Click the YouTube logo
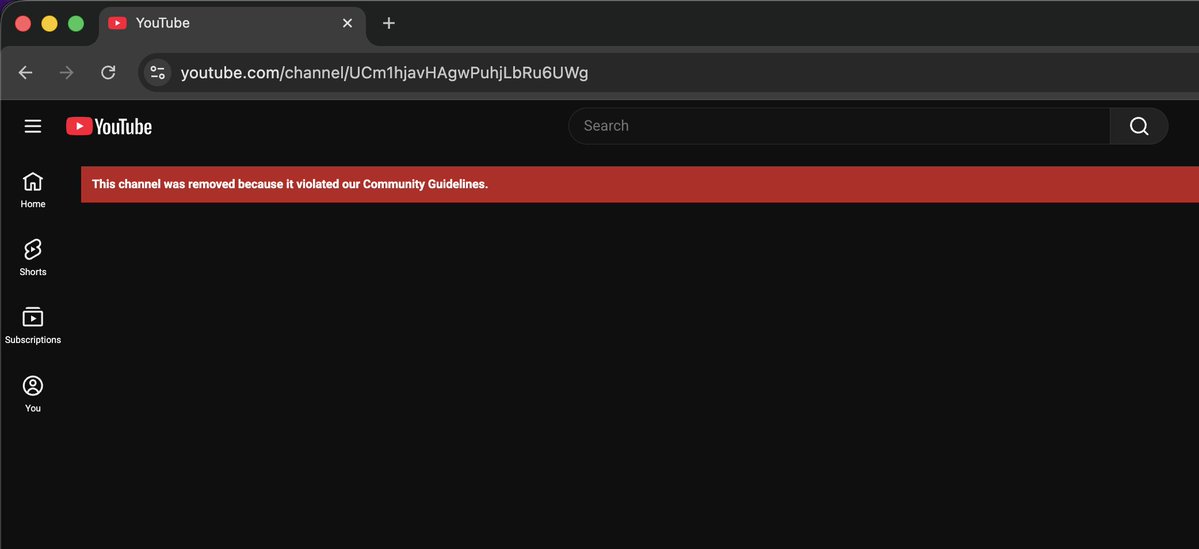This screenshot has height=549, width=1199. (x=109, y=126)
